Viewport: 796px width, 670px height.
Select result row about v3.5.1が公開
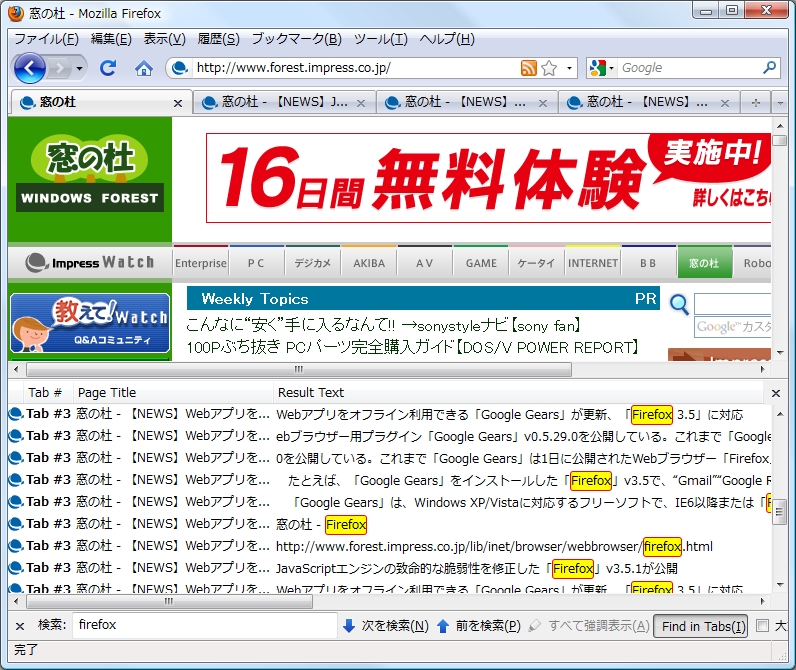tap(390, 568)
